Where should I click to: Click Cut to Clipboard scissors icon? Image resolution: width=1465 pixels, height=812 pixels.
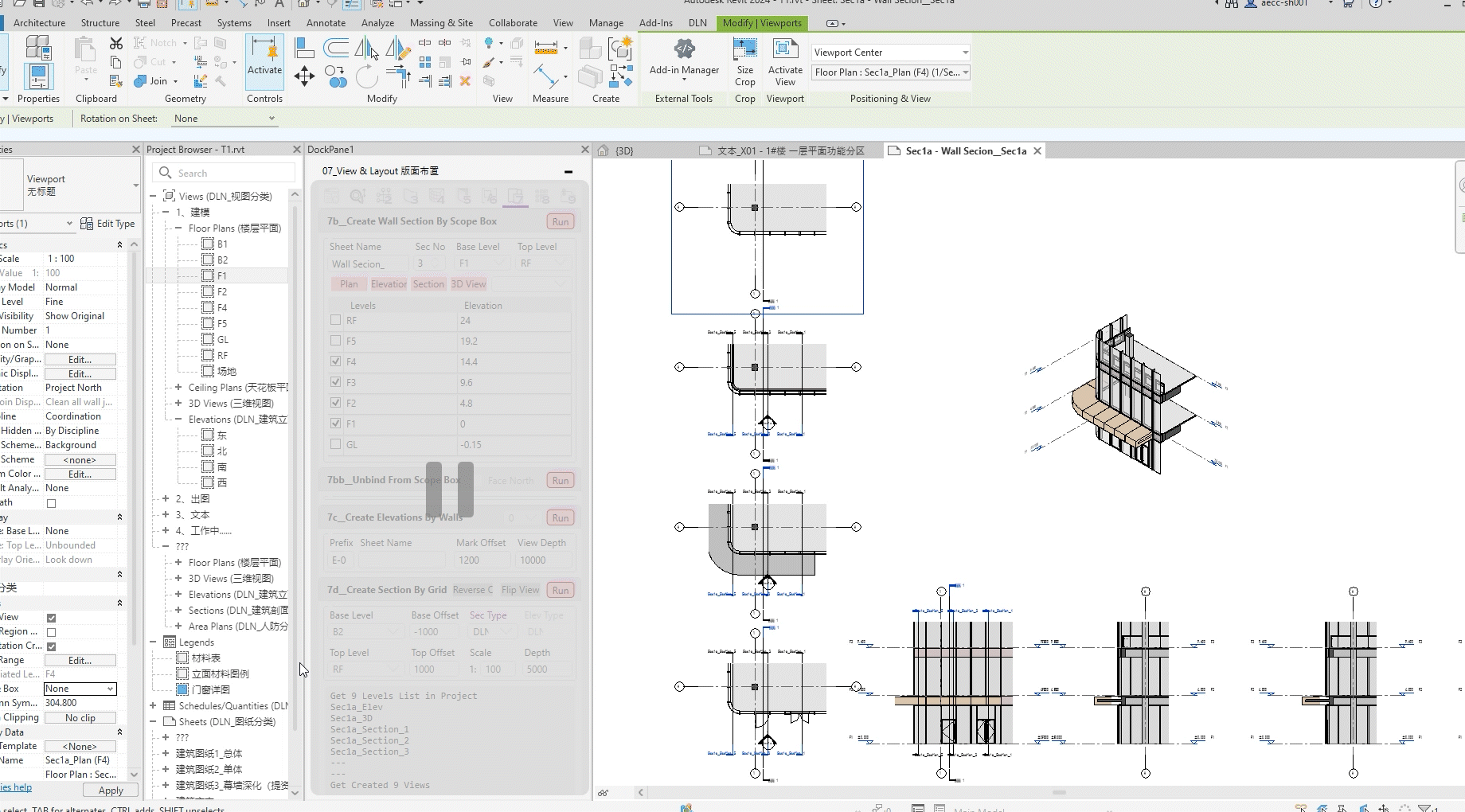[116, 43]
